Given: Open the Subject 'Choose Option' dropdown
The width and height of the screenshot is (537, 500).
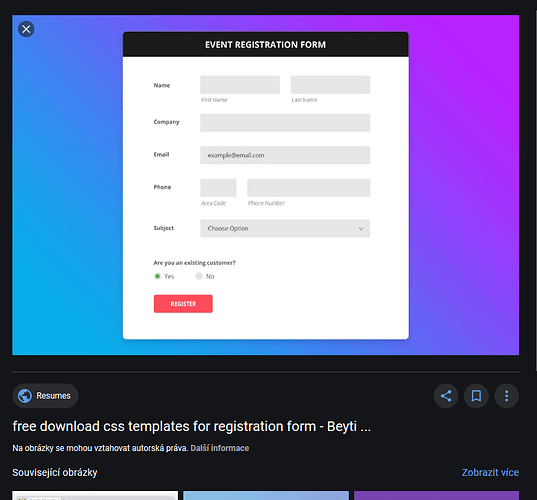Looking at the screenshot, I should pyautogui.click(x=285, y=228).
